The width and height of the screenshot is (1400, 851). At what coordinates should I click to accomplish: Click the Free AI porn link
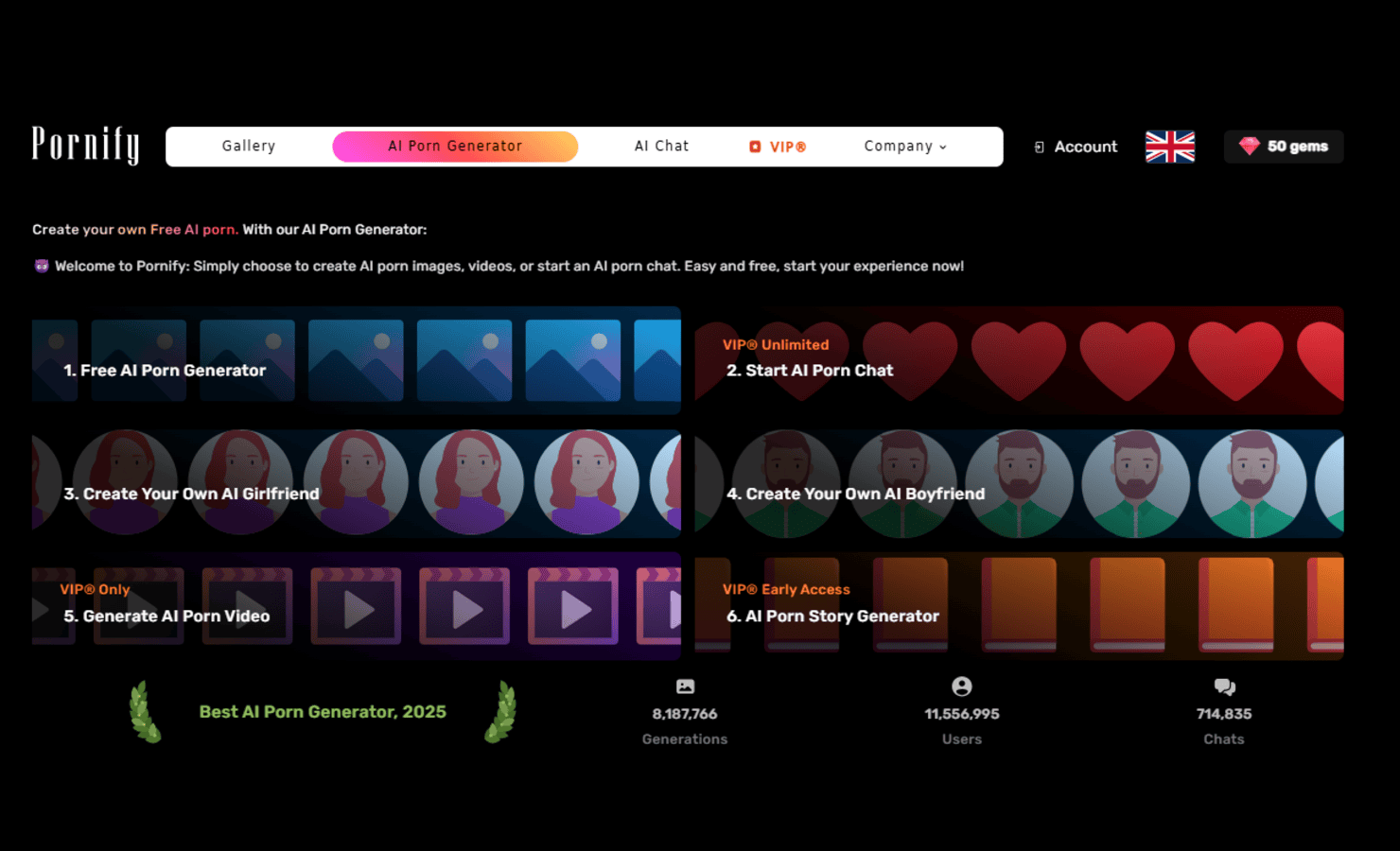coord(193,229)
